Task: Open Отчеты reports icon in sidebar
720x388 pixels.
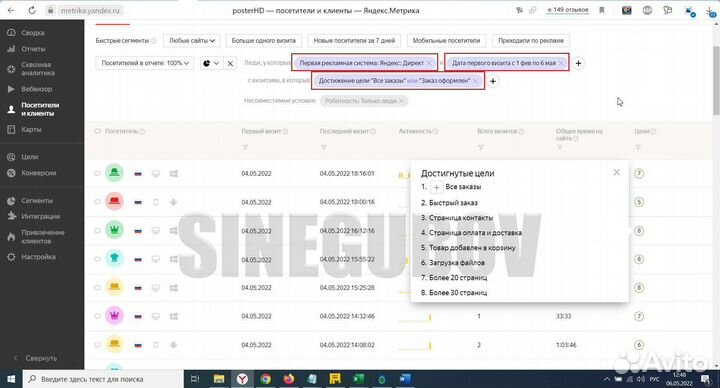Action: click(11, 49)
